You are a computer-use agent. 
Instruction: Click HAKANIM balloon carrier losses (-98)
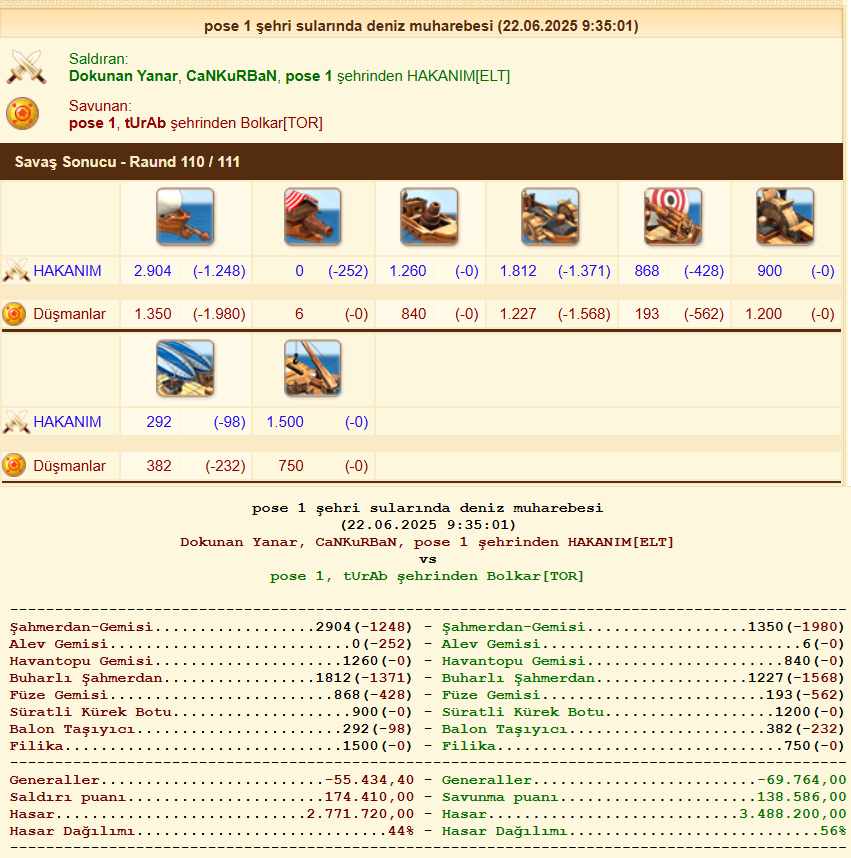pyautogui.click(x=229, y=422)
